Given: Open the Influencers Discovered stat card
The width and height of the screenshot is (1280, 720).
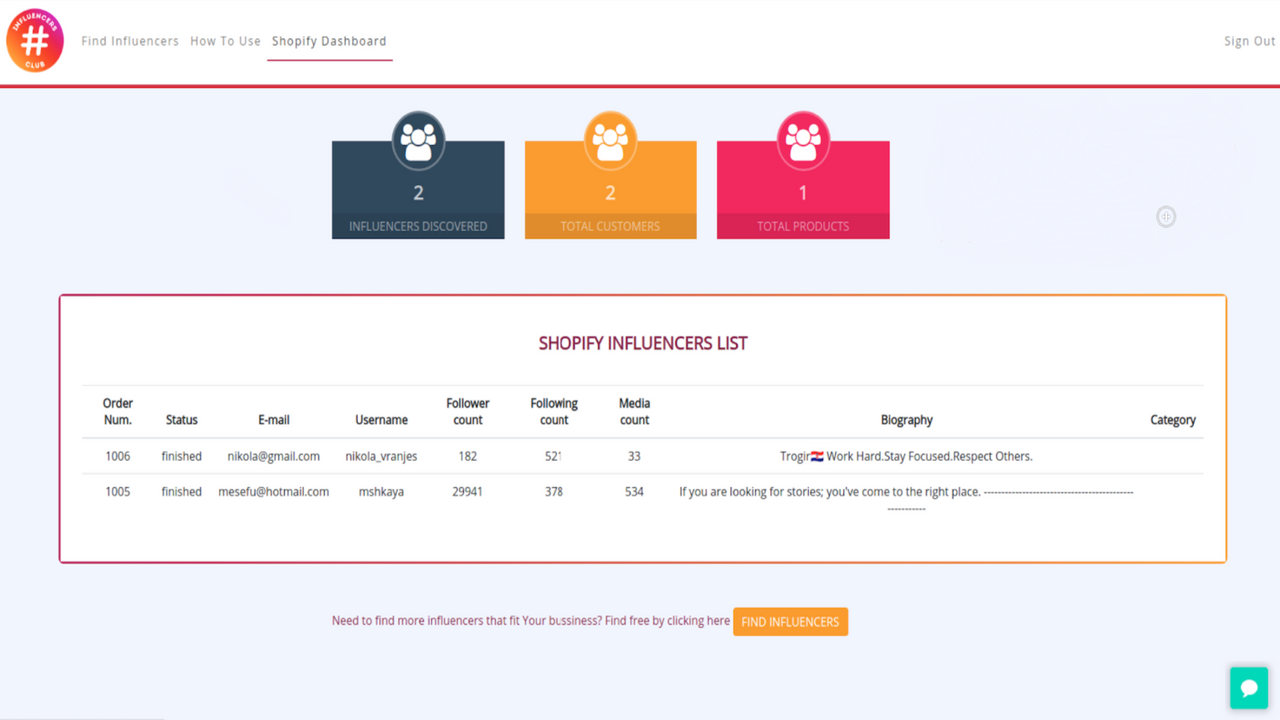Looking at the screenshot, I should click(418, 190).
